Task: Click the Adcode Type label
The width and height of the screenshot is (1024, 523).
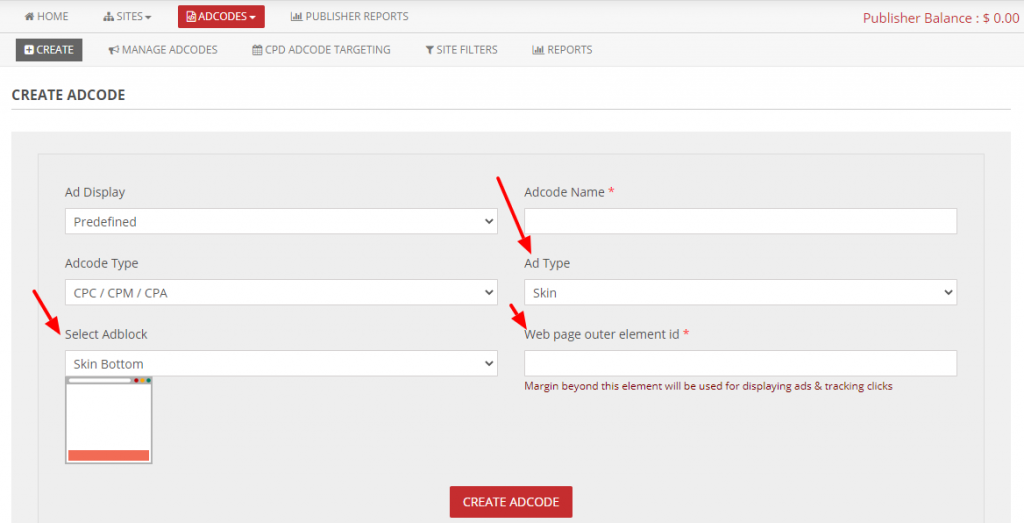Action: 101,263
